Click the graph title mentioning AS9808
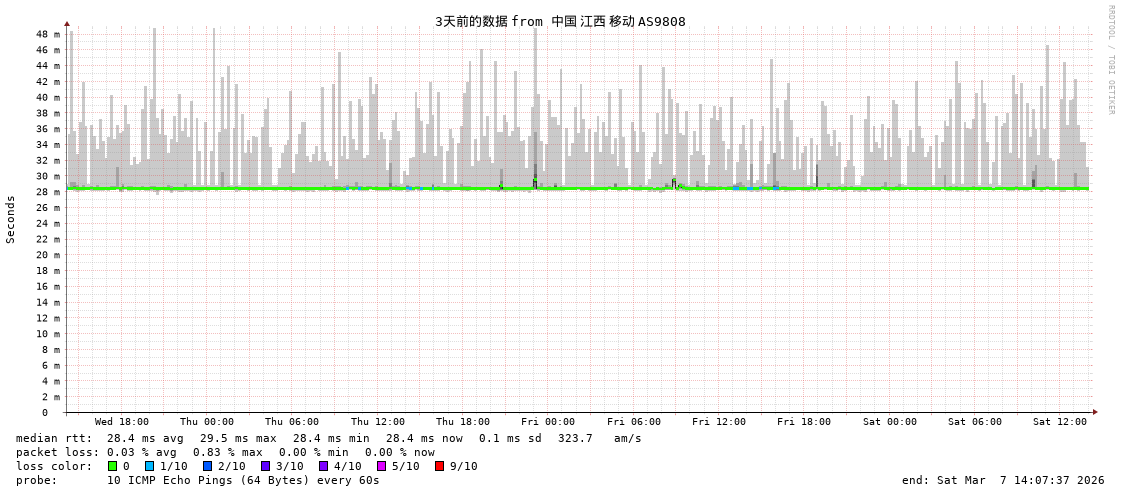This screenshot has height=494, width=1121. click(x=560, y=21)
